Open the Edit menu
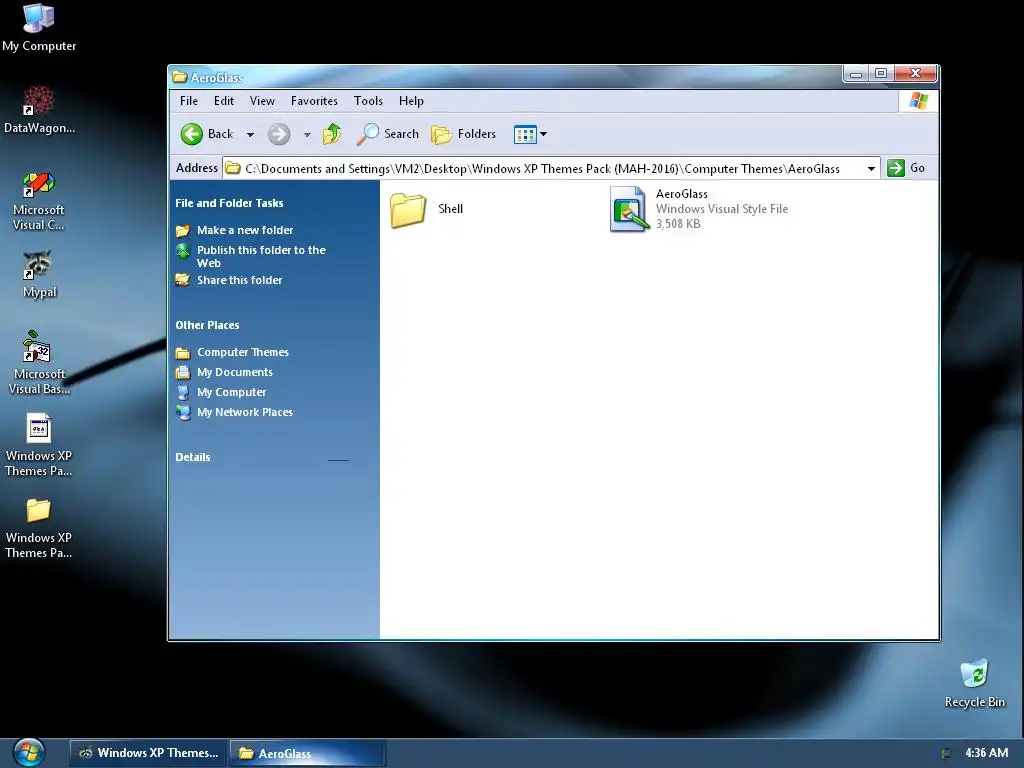The image size is (1024, 768). 223,101
